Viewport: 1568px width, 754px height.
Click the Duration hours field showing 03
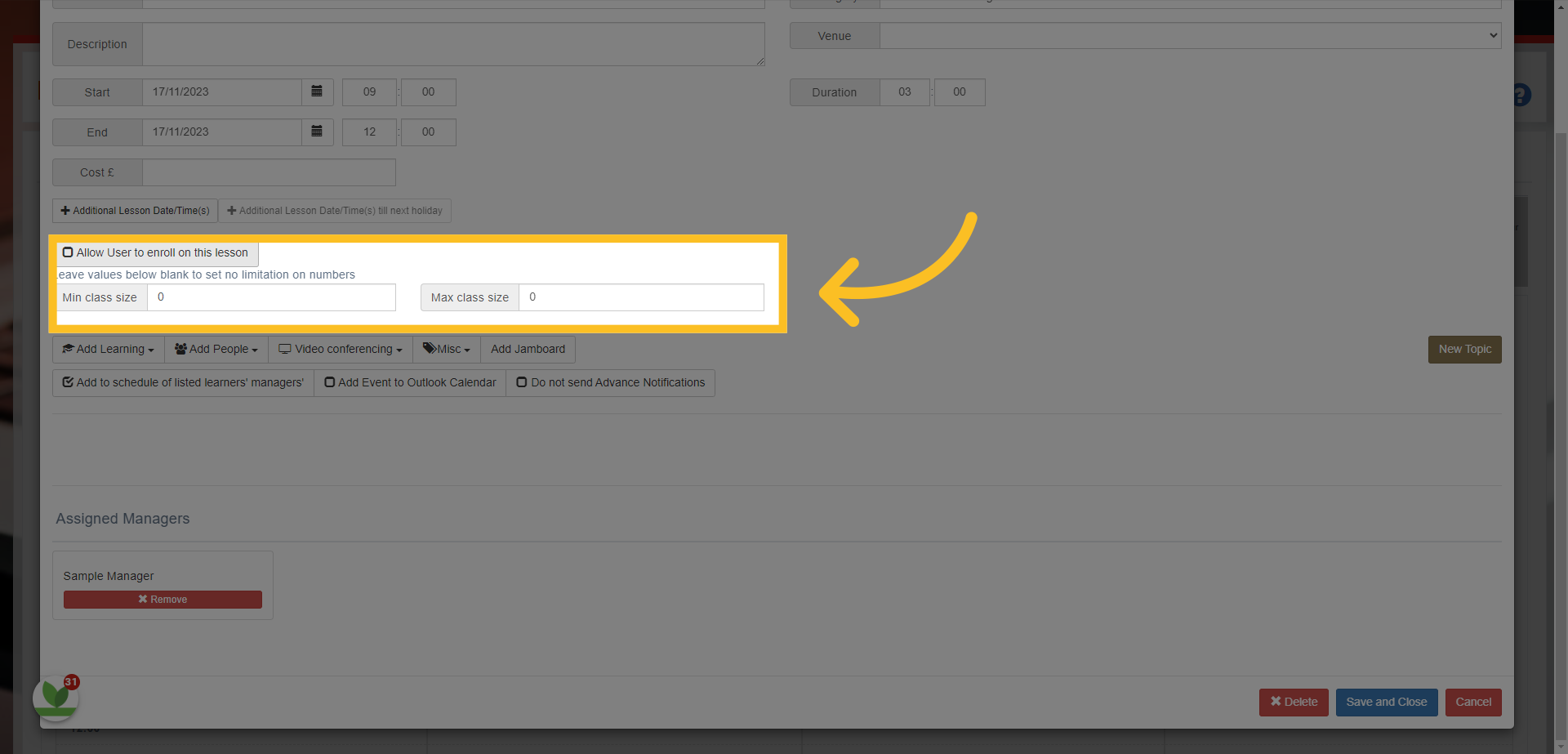click(x=904, y=91)
